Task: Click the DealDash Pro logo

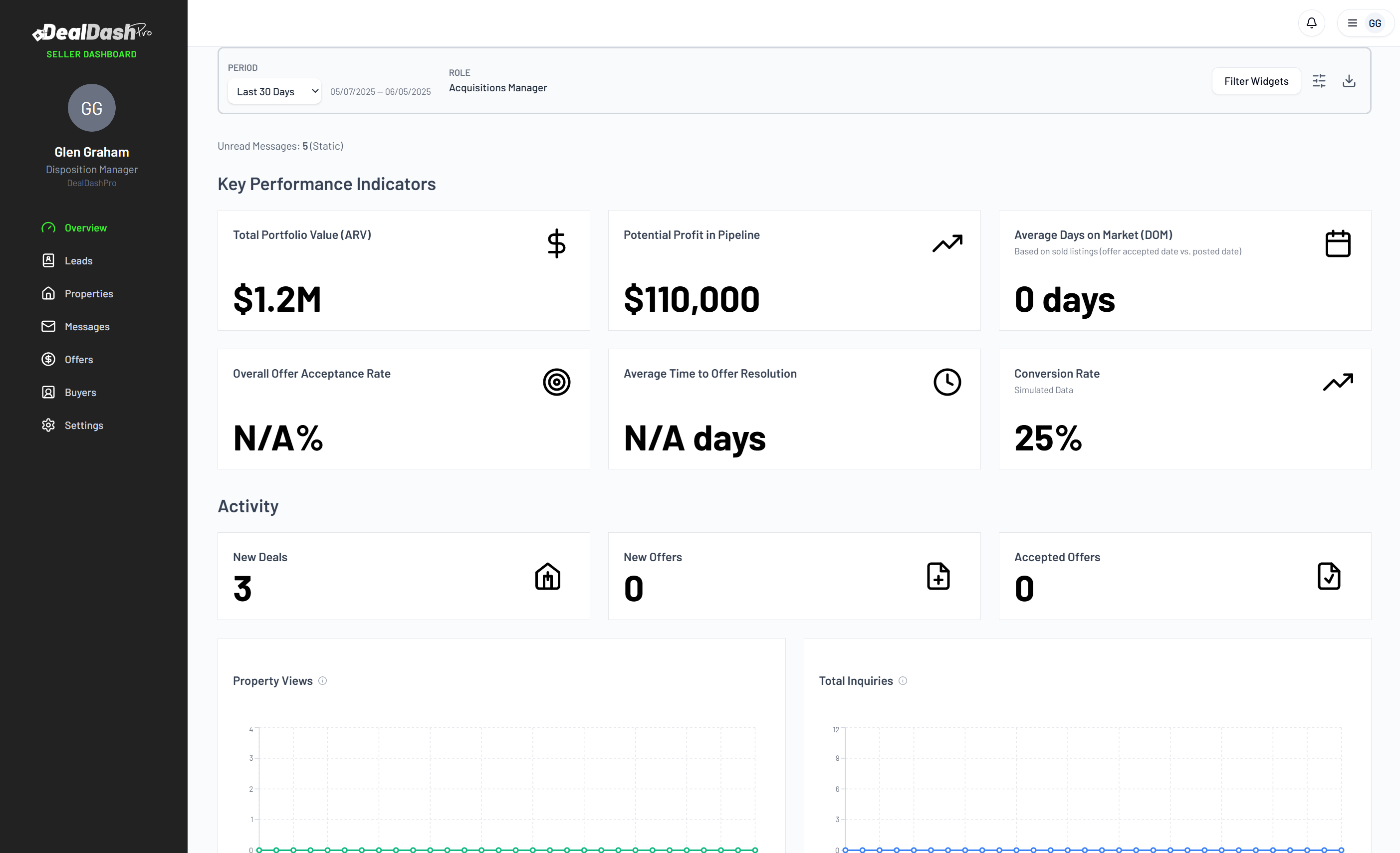Action: [x=91, y=32]
